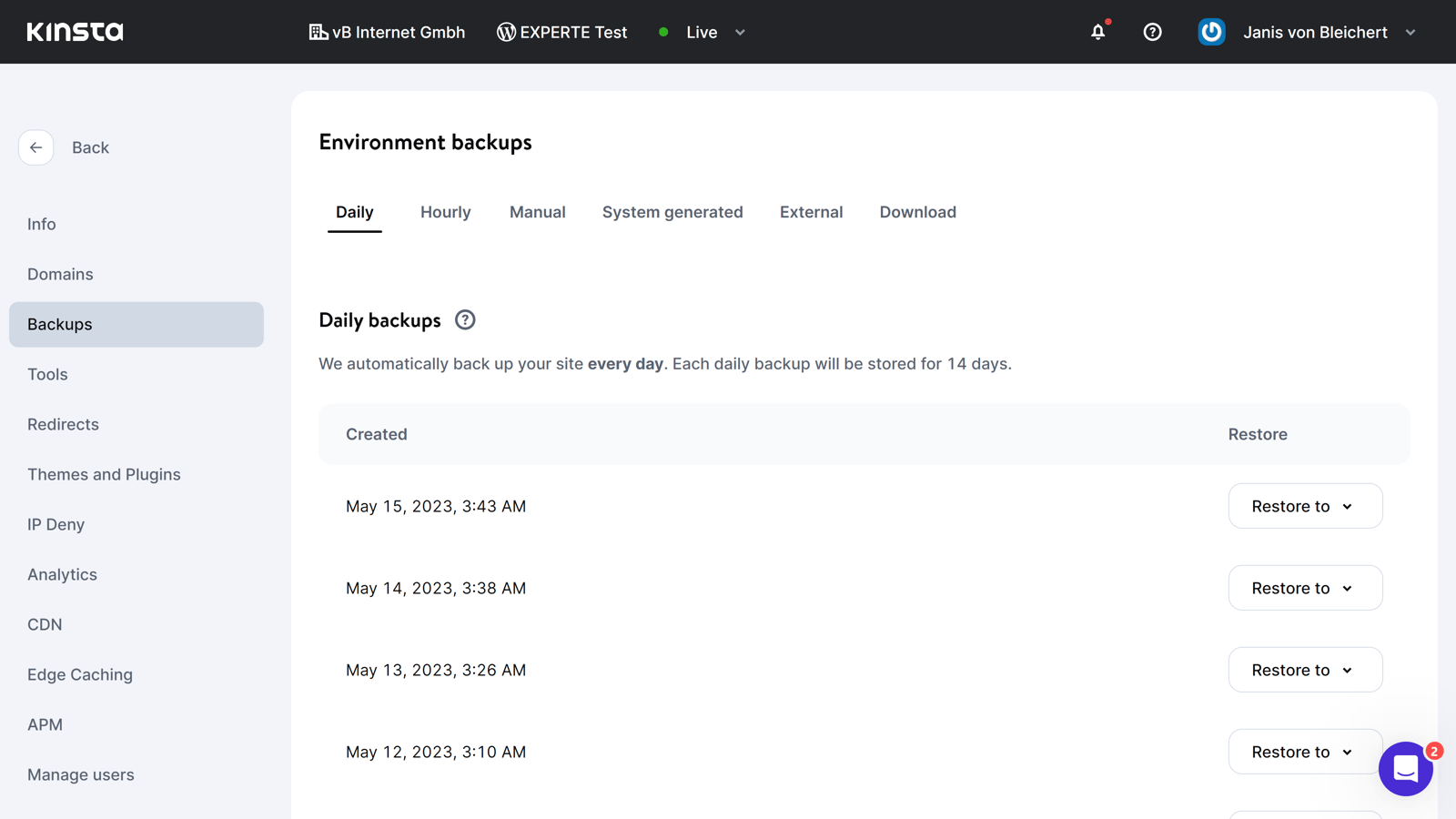Open Restore to for May 14 backup

(1305, 588)
